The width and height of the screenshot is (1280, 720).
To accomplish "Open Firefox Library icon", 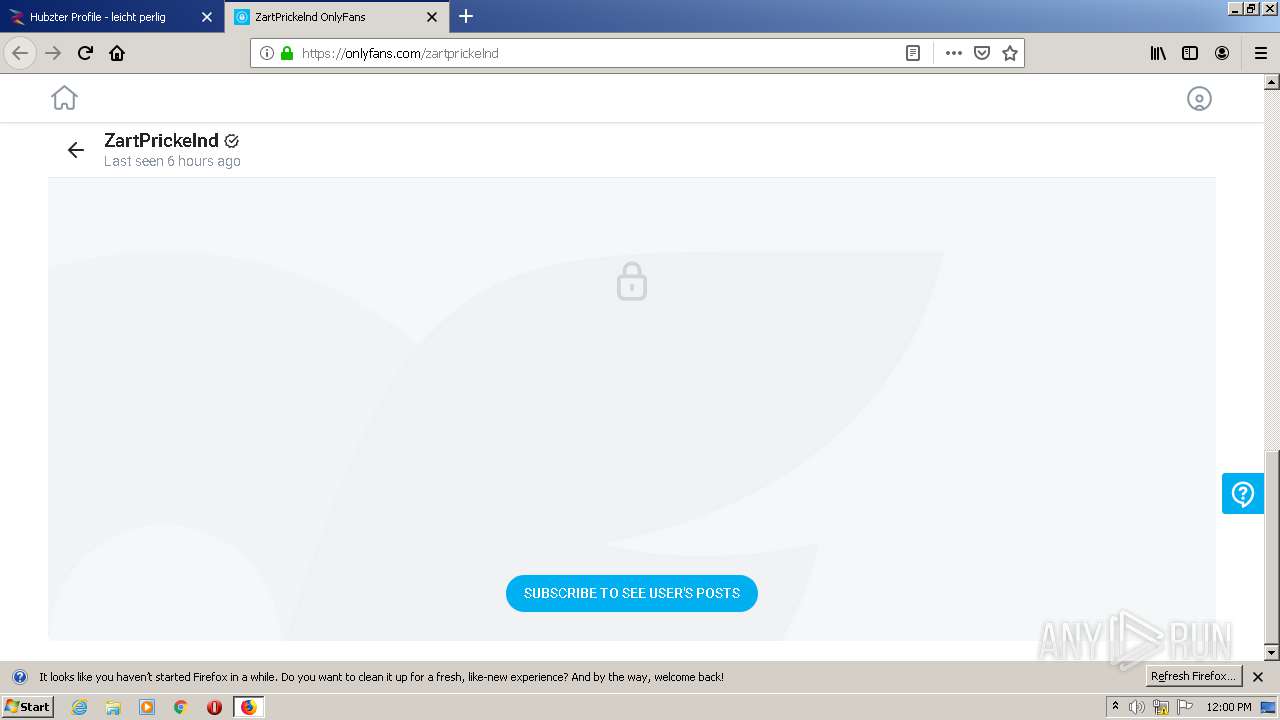I will pos(1158,53).
